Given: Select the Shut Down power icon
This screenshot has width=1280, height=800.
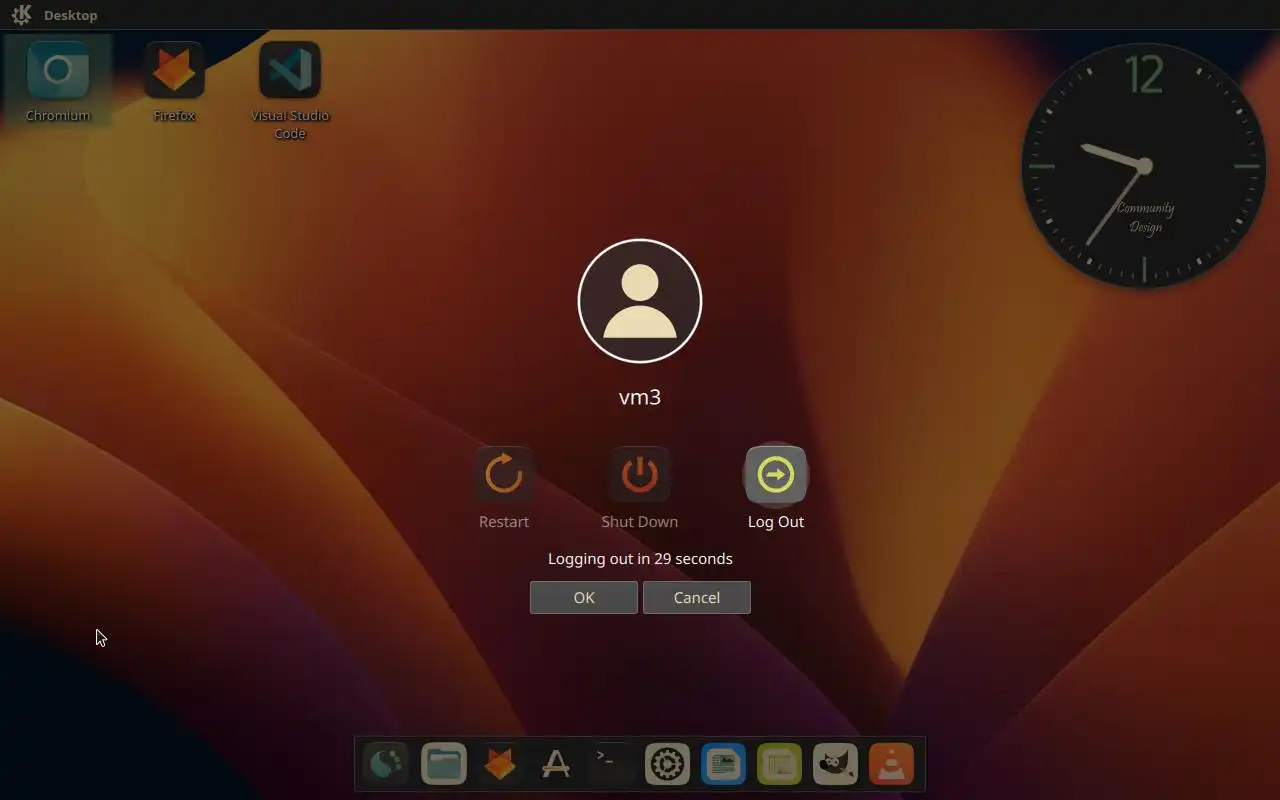Looking at the screenshot, I should (x=640, y=474).
